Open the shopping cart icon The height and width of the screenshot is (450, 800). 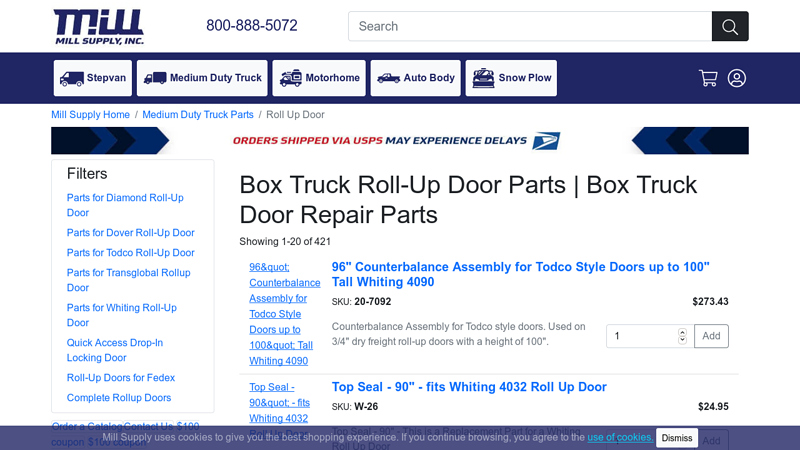pos(708,78)
